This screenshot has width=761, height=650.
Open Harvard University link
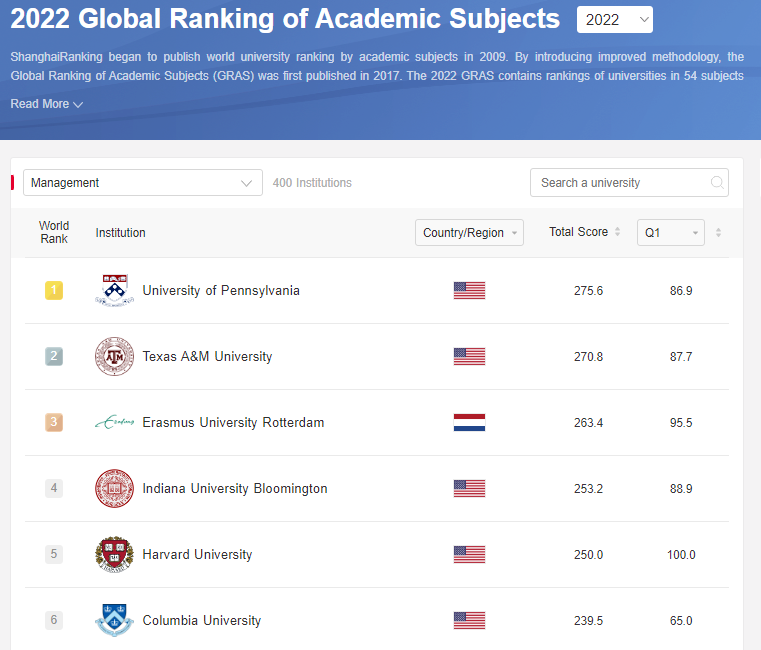tap(197, 554)
